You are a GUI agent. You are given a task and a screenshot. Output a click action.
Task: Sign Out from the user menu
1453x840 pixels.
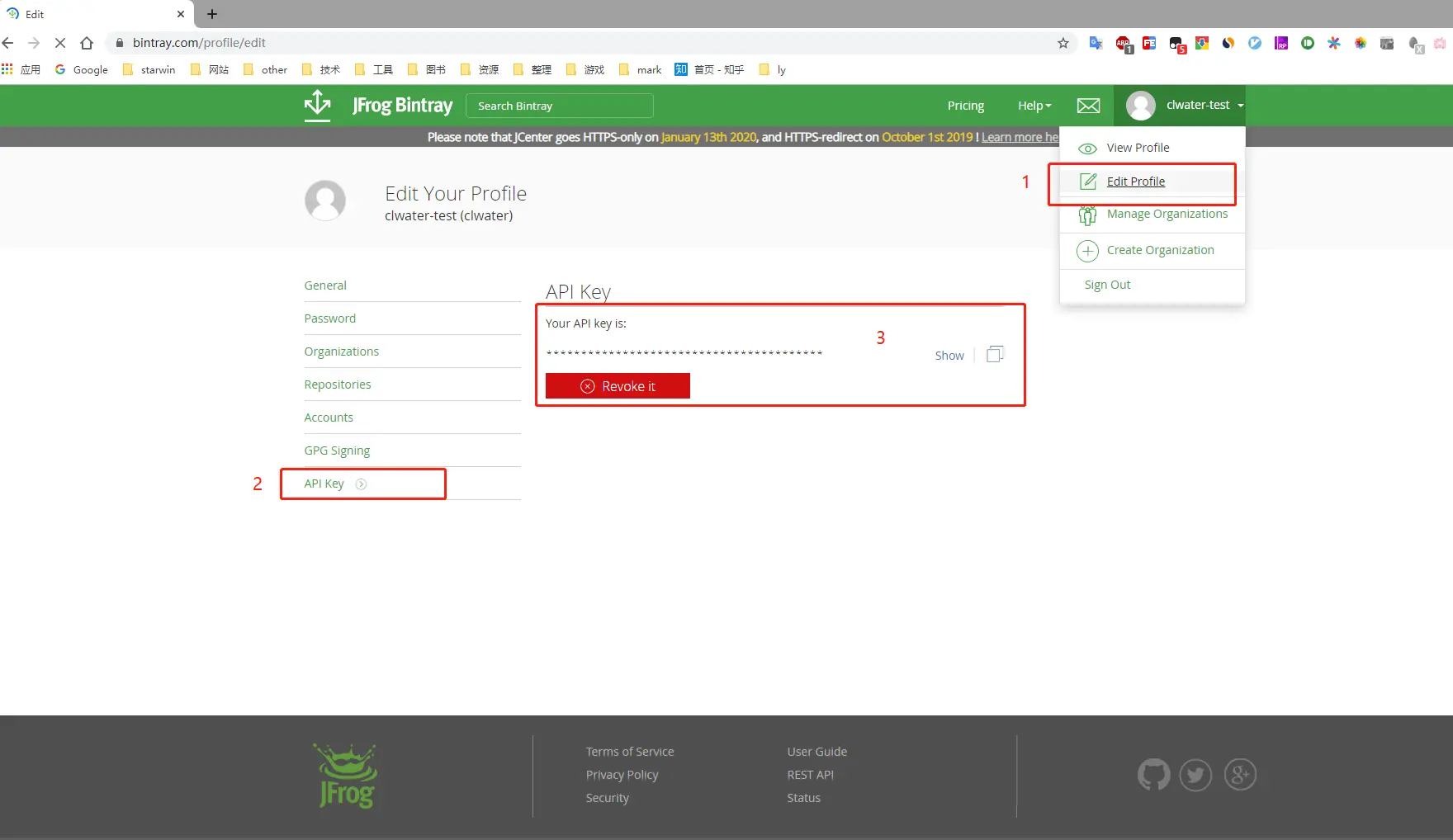tap(1107, 285)
